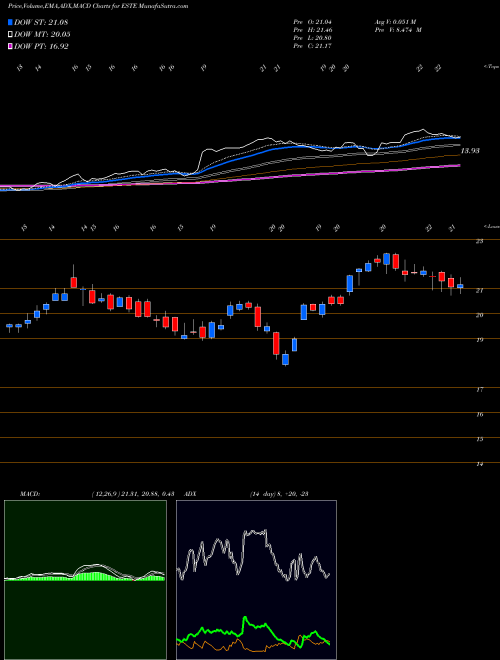Click the blue DOW ST legend swatch
The width and height of the screenshot is (500, 660).
click(11, 22)
